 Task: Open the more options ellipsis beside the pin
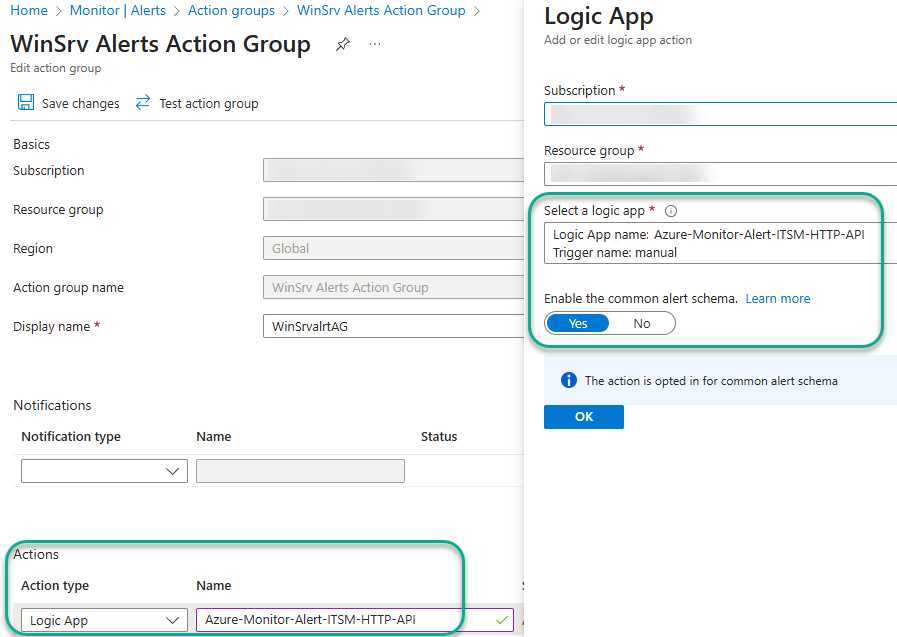[x=374, y=44]
